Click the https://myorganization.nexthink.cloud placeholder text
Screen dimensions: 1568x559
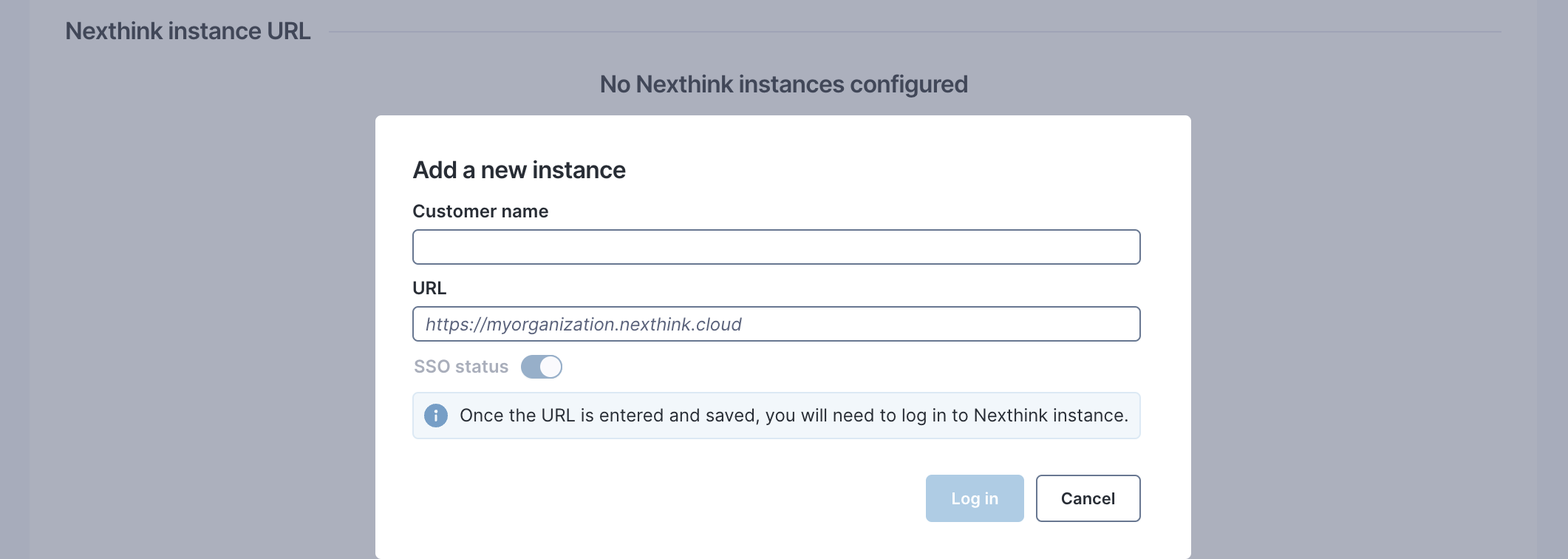click(583, 325)
